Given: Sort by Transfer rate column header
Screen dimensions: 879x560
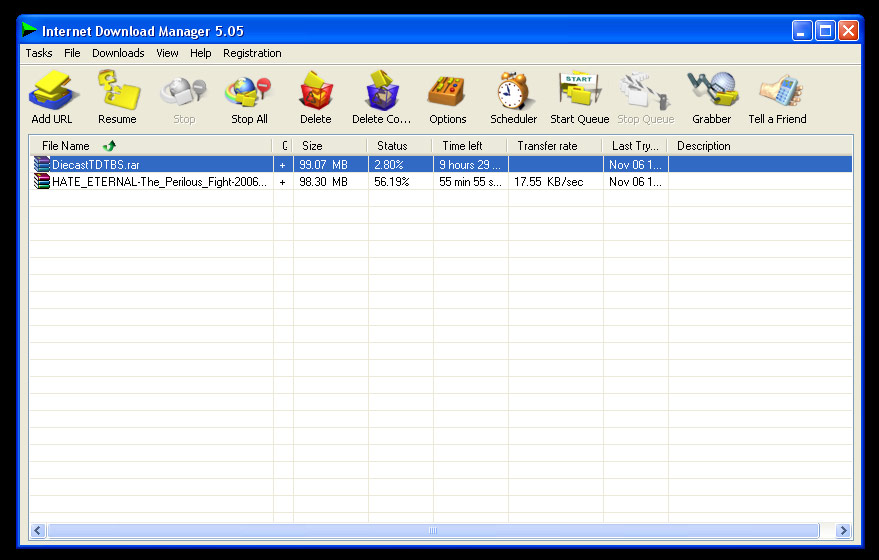Looking at the screenshot, I should (547, 146).
